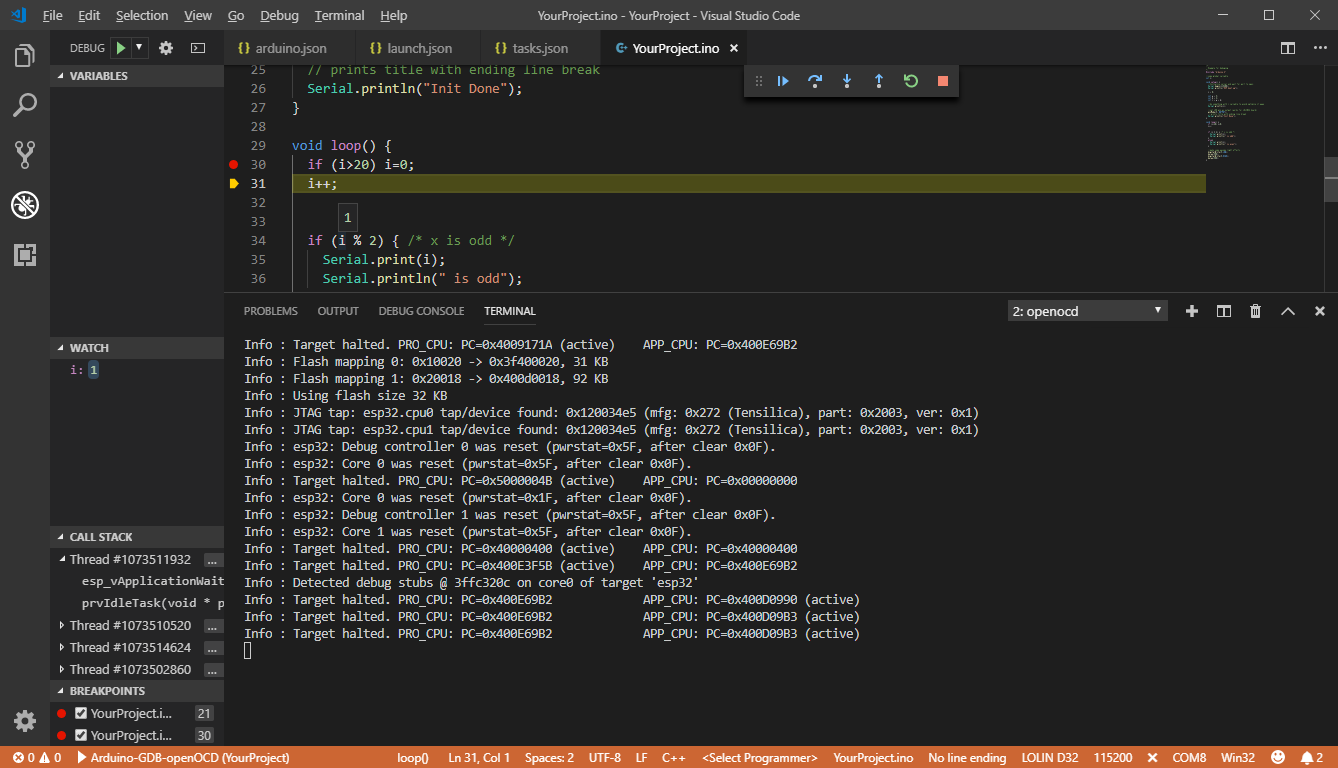
Task: Toggle the breakpoint dot on line 30
Action: (233, 164)
